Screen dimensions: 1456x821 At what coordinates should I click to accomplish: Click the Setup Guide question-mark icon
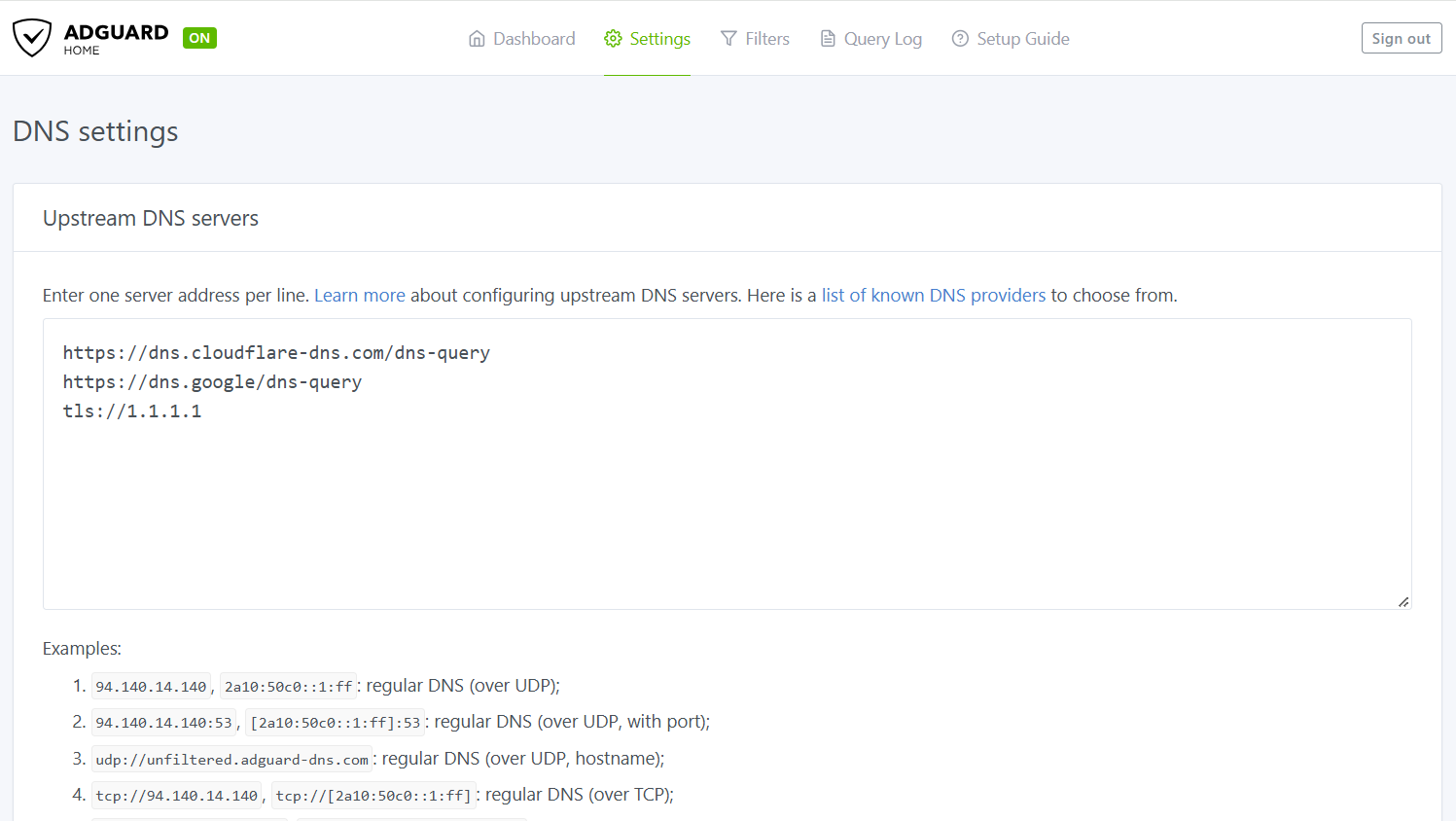point(960,39)
